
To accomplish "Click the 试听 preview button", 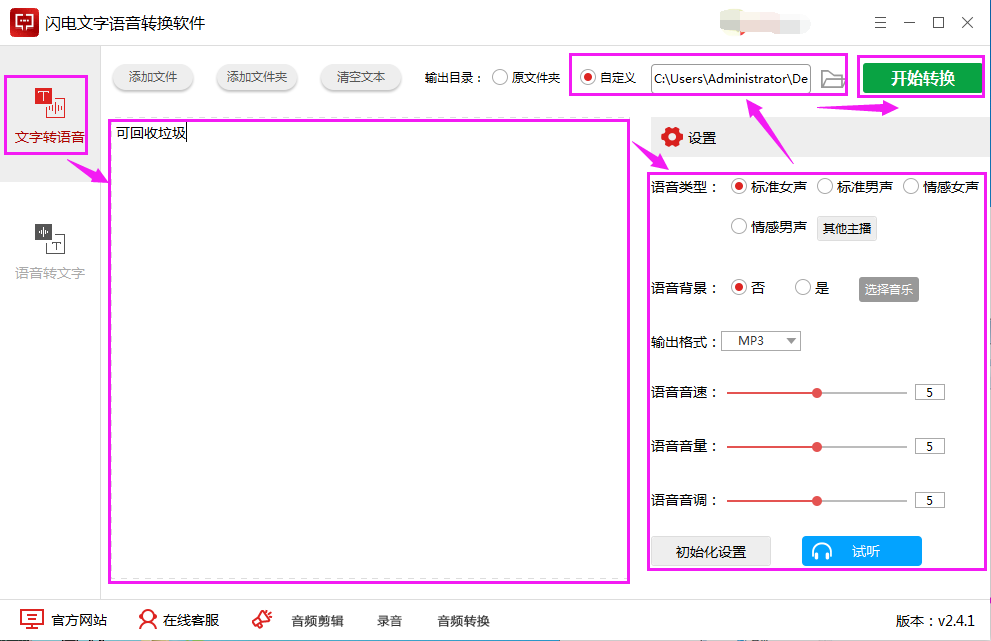I will click(861, 551).
